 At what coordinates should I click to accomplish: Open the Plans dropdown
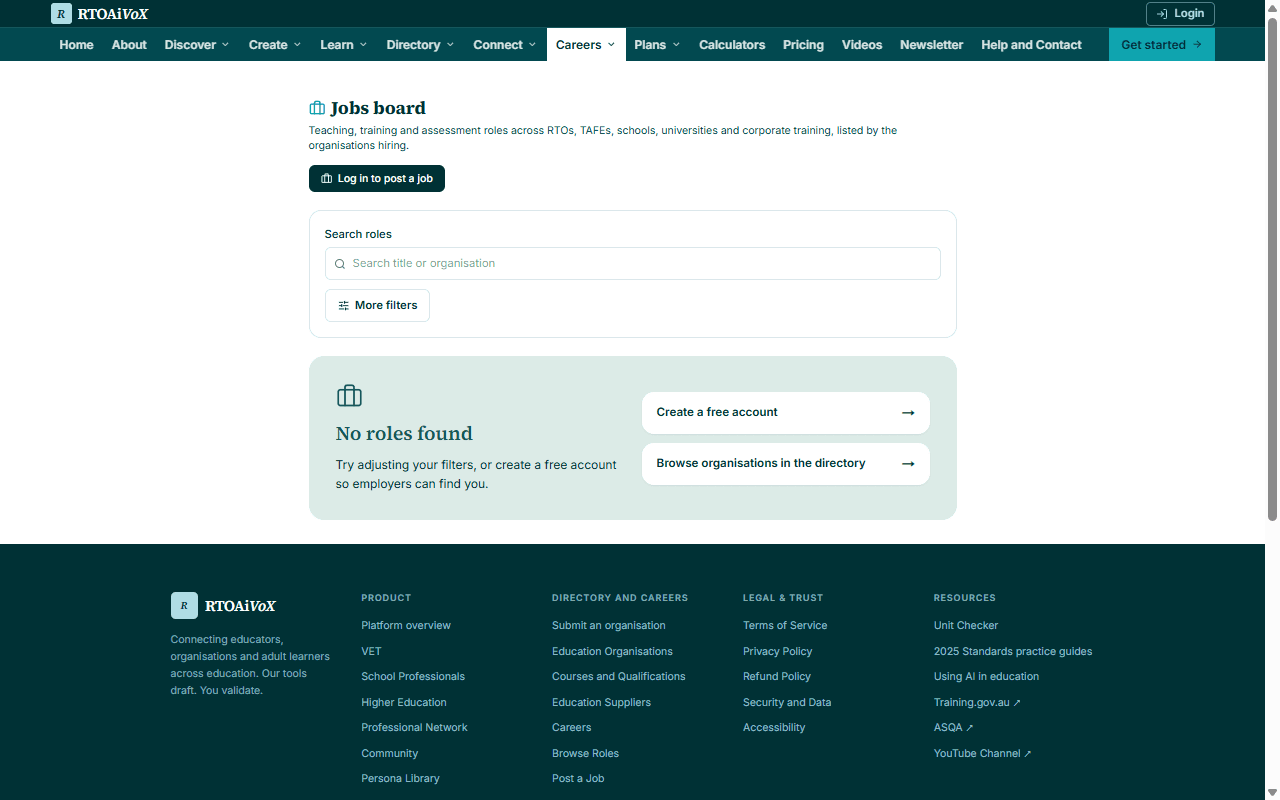657,45
